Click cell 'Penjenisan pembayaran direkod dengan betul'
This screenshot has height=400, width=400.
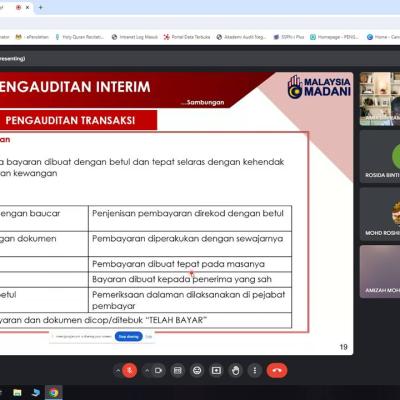tap(190, 218)
